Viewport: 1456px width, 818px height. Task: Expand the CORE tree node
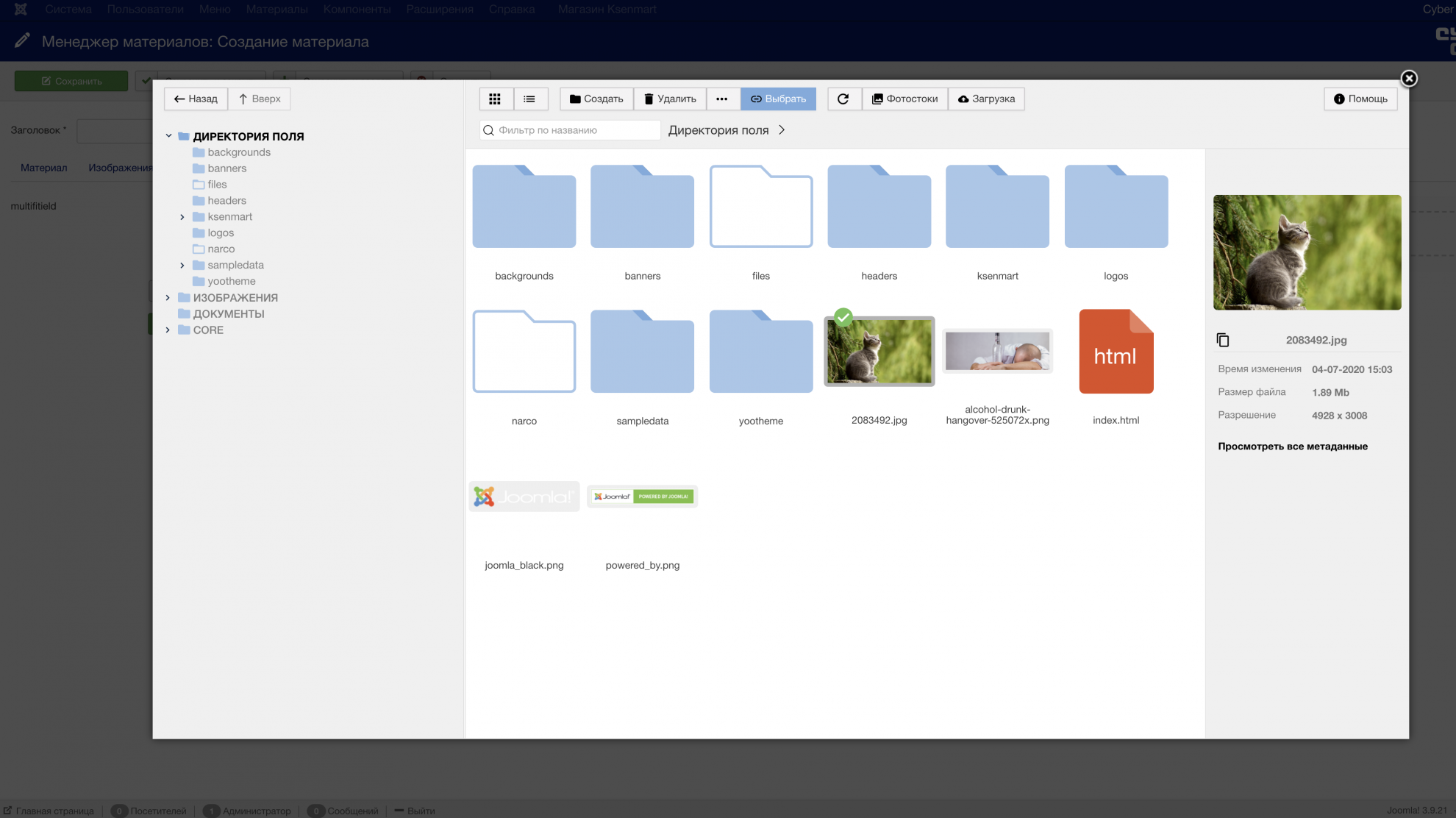(168, 330)
